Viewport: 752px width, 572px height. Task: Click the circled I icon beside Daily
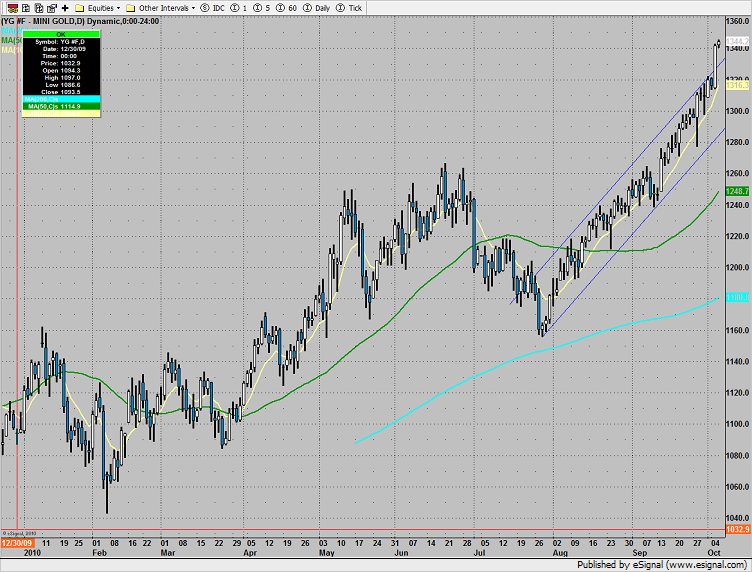tap(307, 8)
